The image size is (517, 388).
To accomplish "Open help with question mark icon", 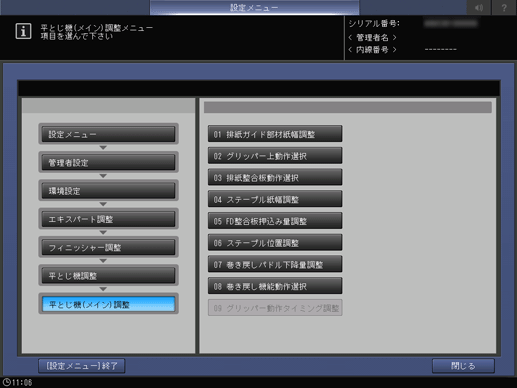I will (504, 7).
